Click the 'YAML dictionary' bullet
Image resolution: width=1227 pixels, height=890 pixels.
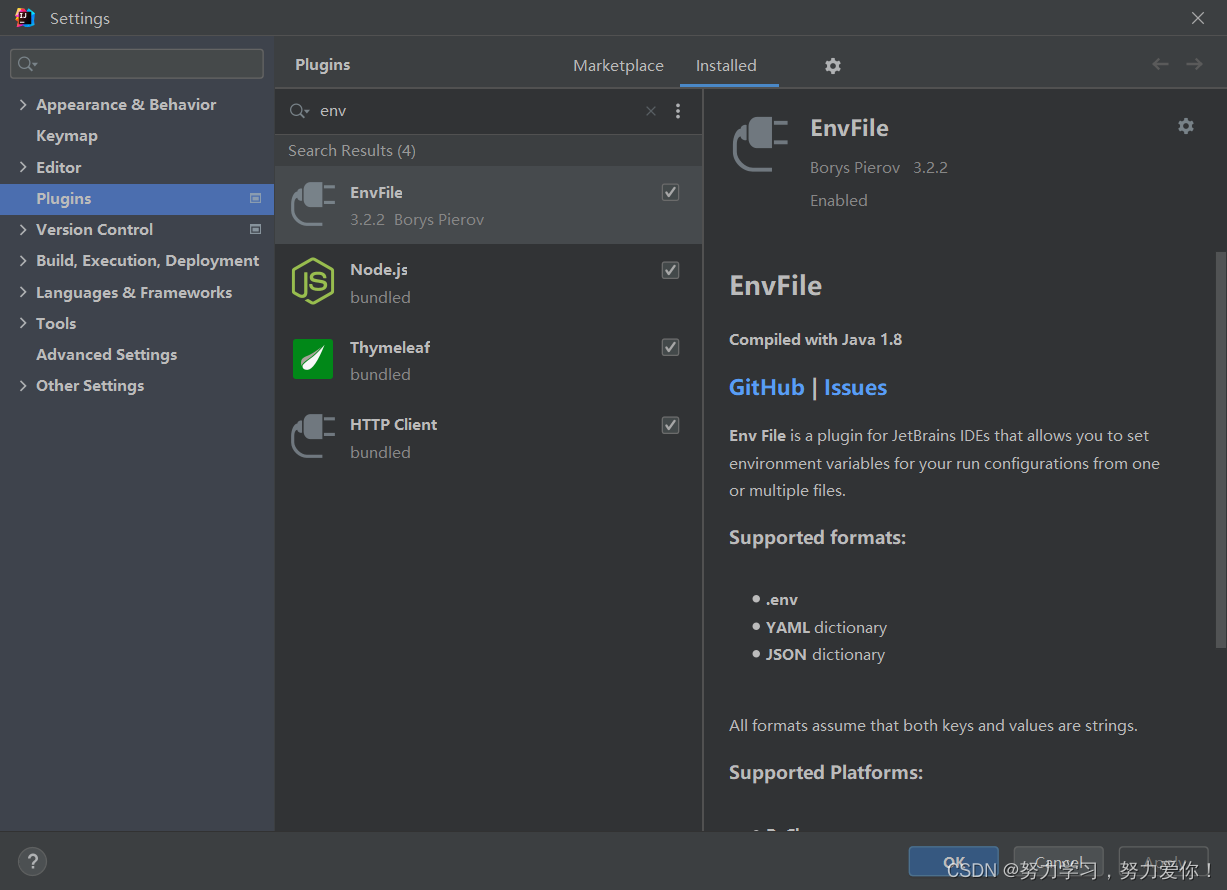826,627
